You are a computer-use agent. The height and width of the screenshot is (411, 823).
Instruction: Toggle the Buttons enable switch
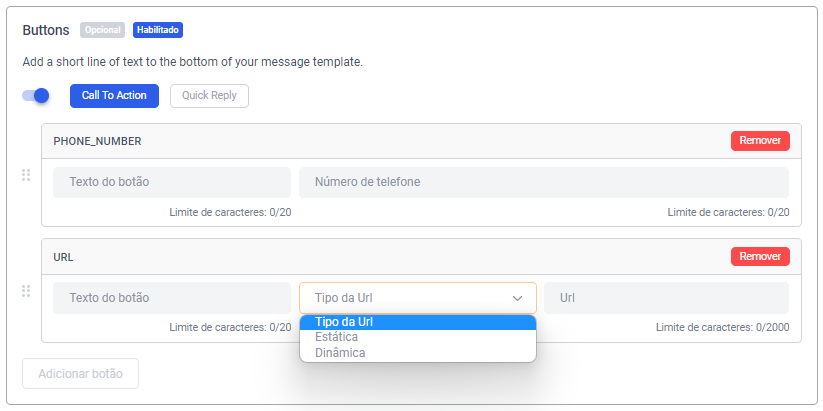[36, 96]
